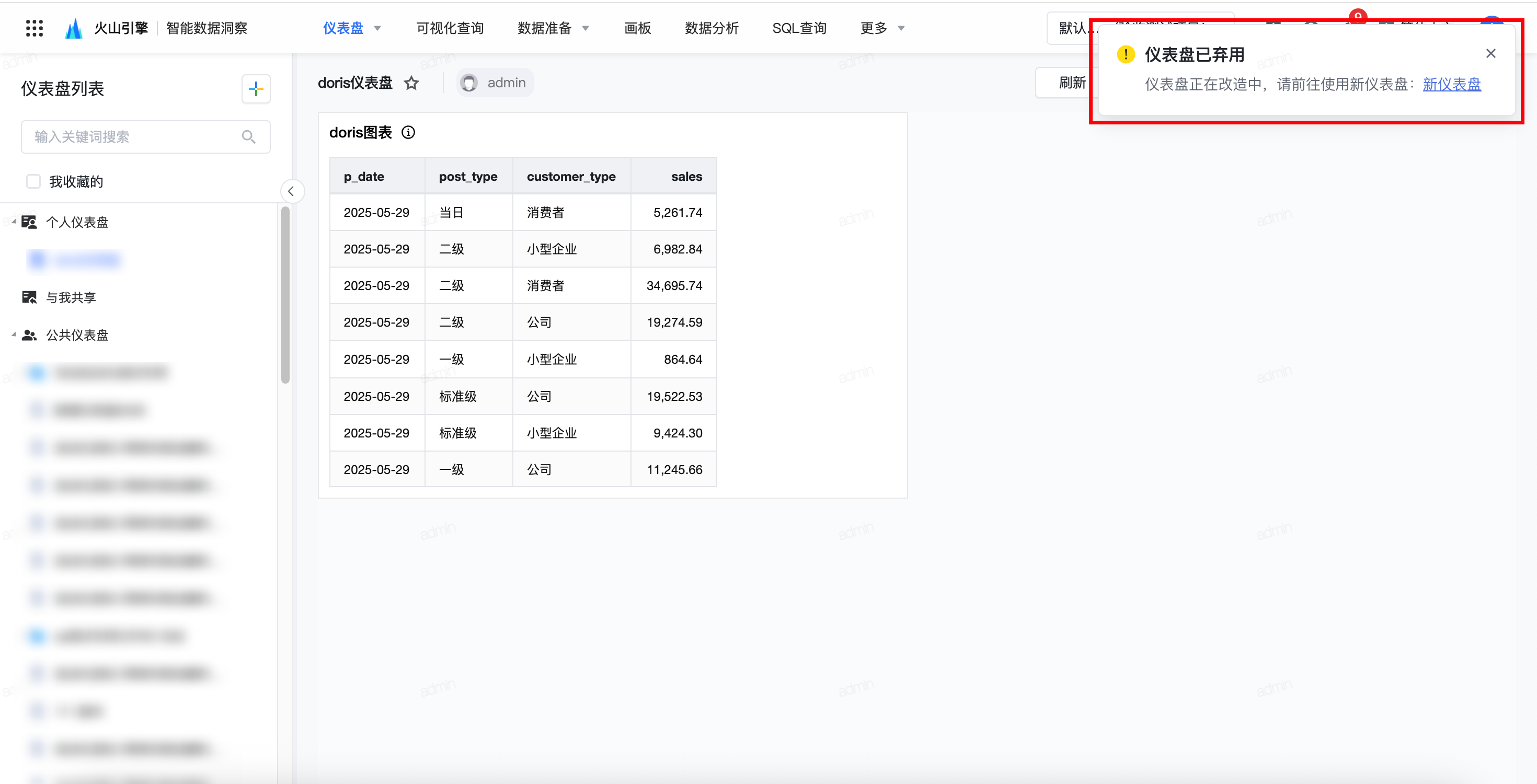
Task: Go to SQL查询 menu item
Action: click(799, 28)
